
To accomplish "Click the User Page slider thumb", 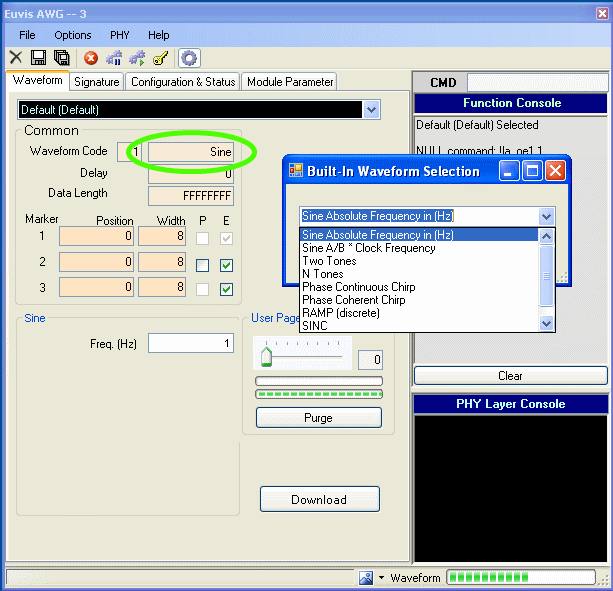I will [267, 358].
